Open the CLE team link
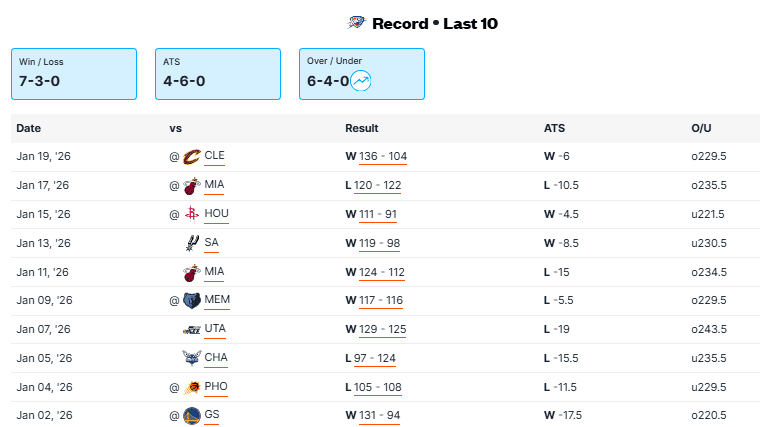 (x=215, y=156)
